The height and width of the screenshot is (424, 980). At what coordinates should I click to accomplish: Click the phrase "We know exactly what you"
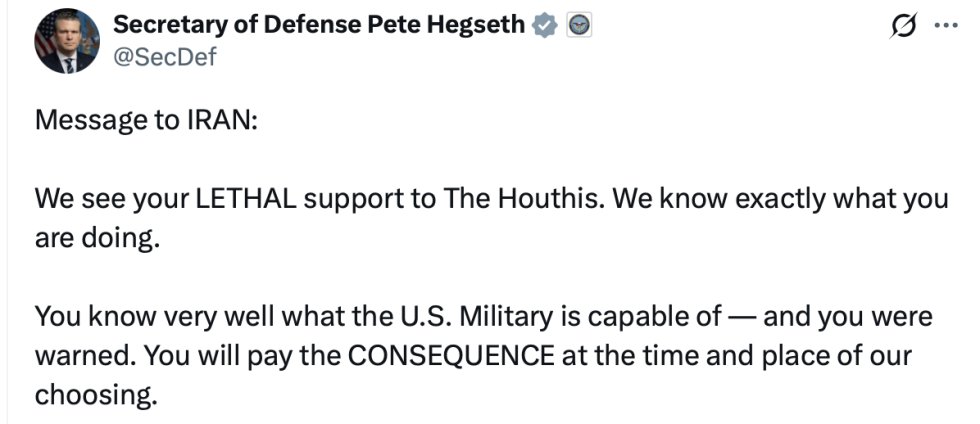(780, 199)
